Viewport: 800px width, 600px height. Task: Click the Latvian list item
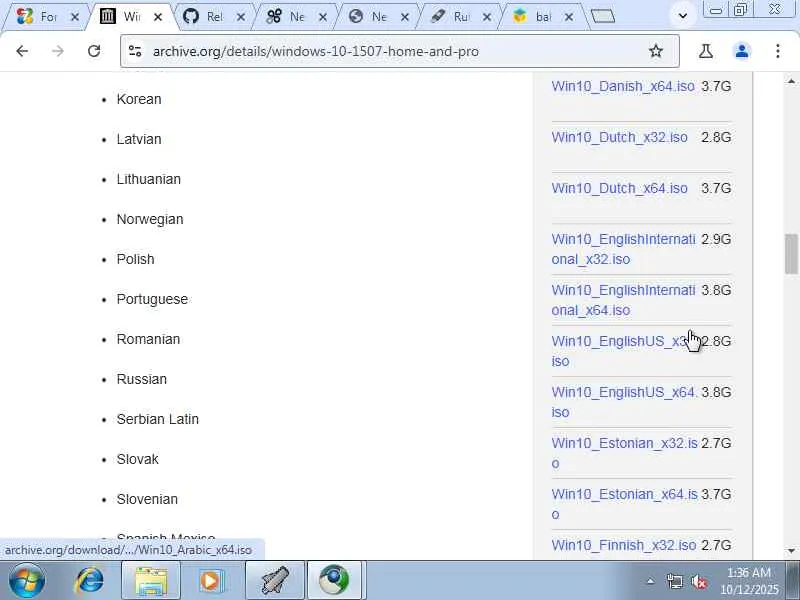(139, 139)
